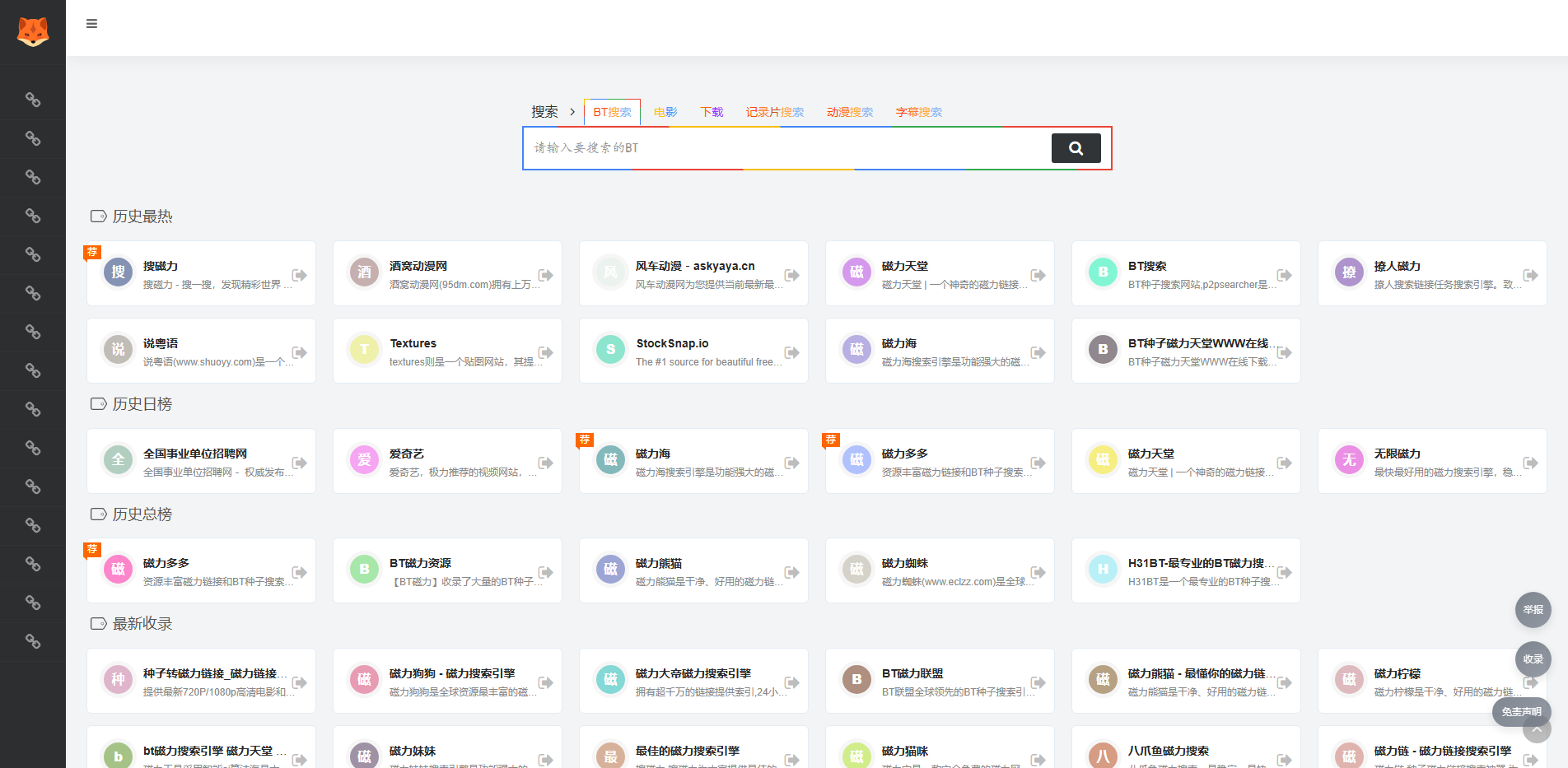Switch to the 动漫搜索 tab

point(850,112)
